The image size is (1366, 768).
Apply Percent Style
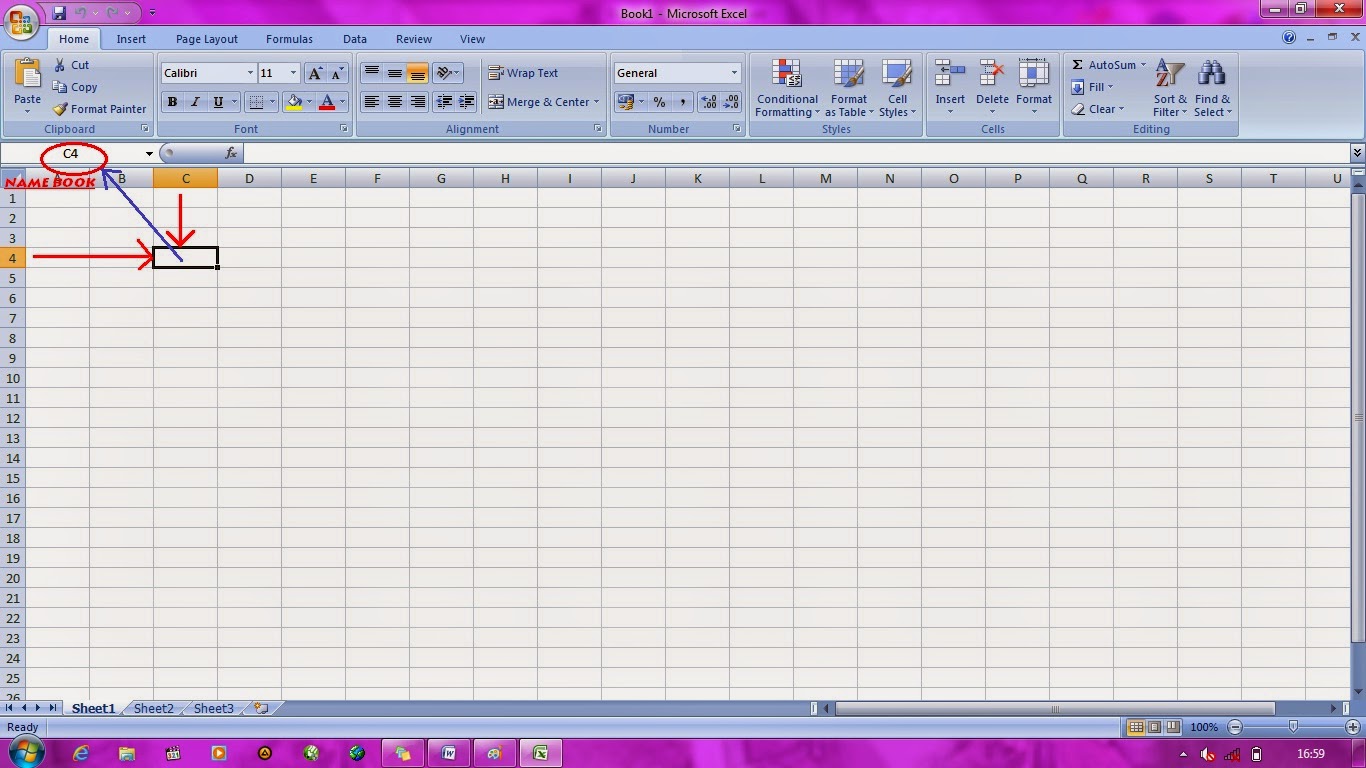click(x=659, y=102)
